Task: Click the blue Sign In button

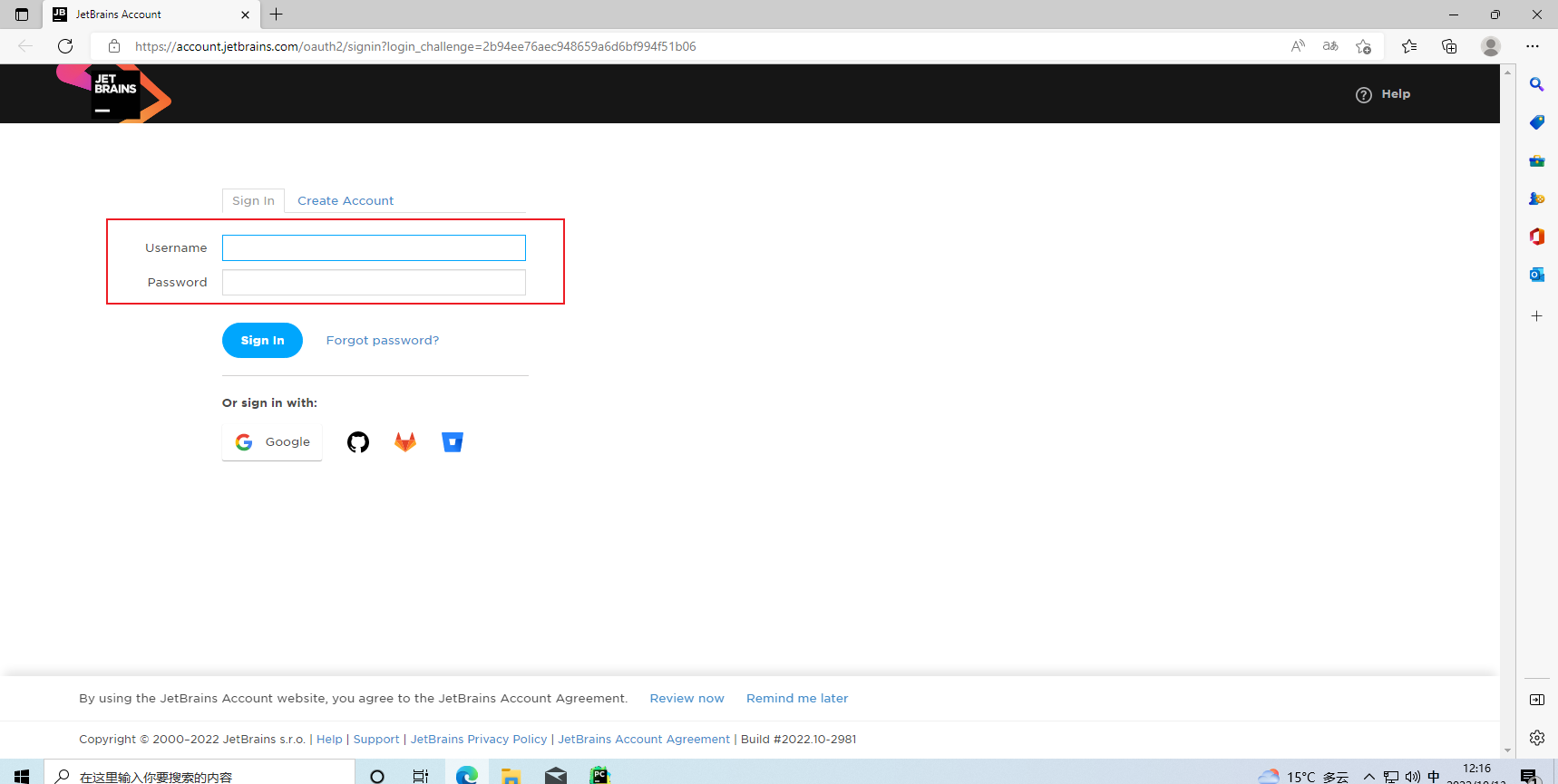Action: pyautogui.click(x=262, y=341)
